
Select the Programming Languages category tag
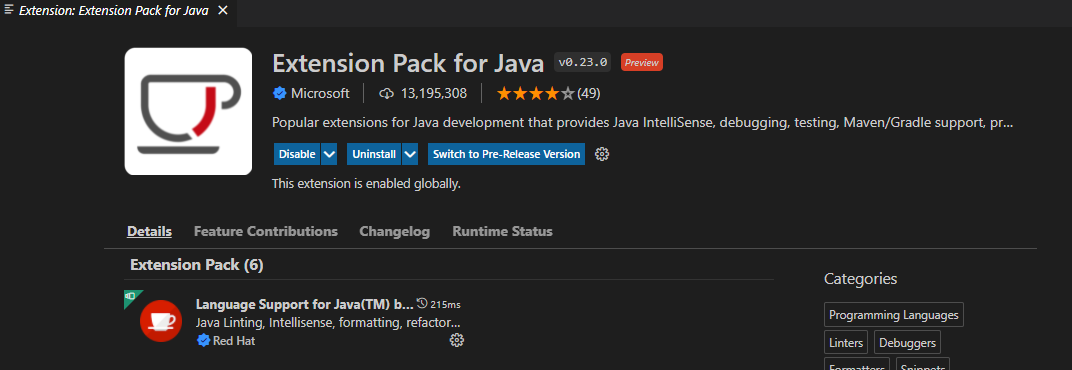click(894, 315)
